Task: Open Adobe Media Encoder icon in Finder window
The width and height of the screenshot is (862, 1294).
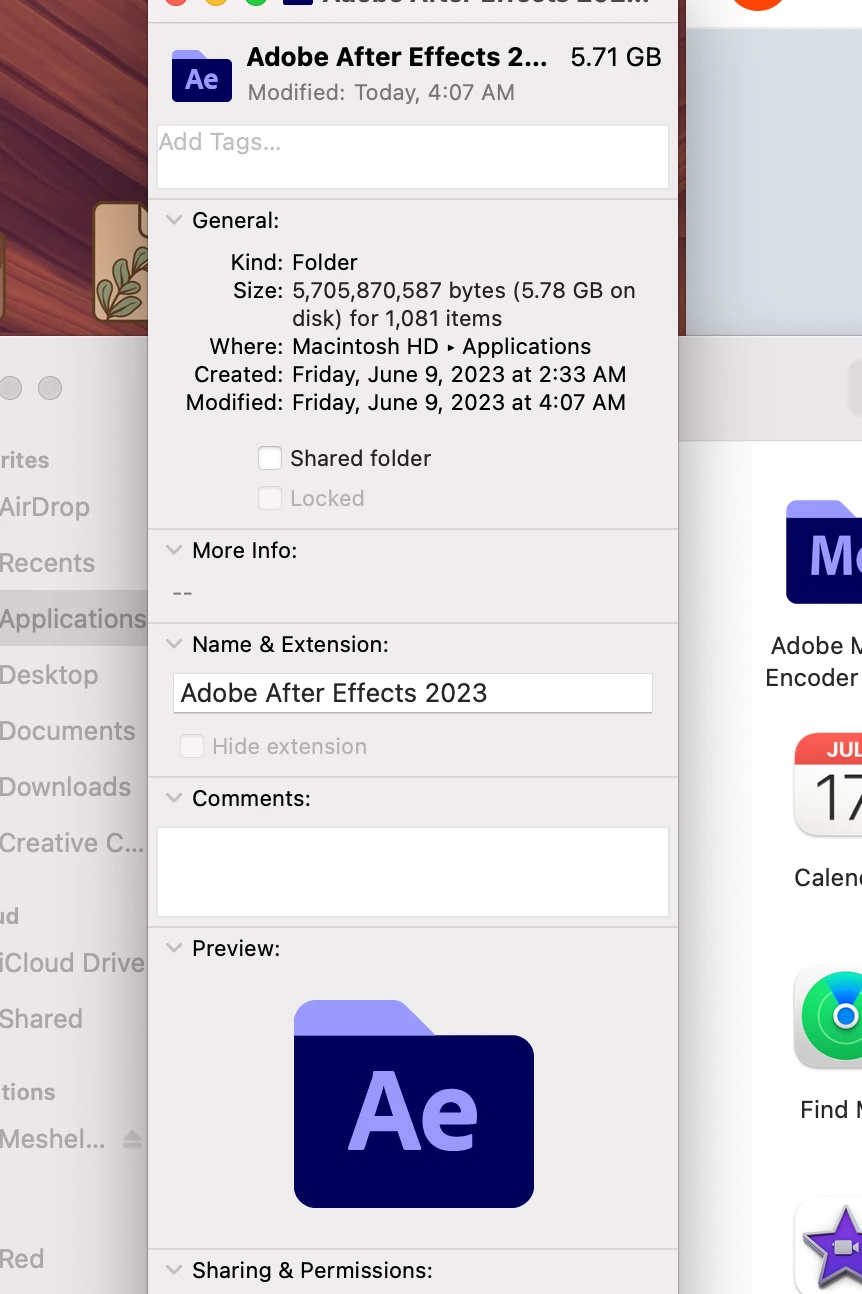Action: [x=824, y=552]
